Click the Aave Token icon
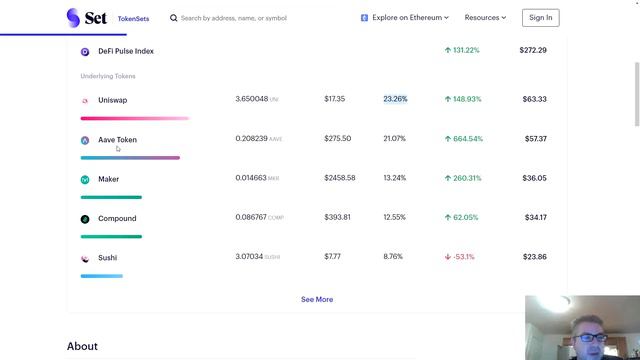Screen dimensions: 640x360 pyautogui.click(x=85, y=140)
